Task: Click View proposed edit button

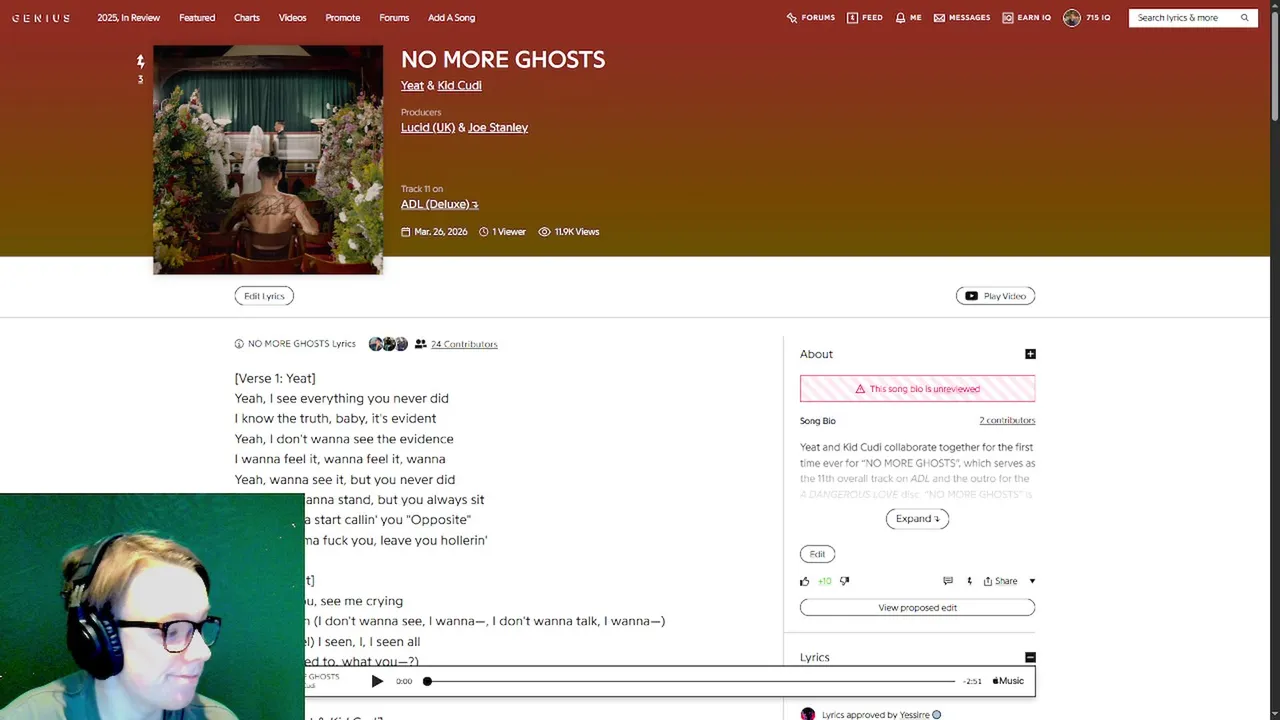Action: pos(917,607)
